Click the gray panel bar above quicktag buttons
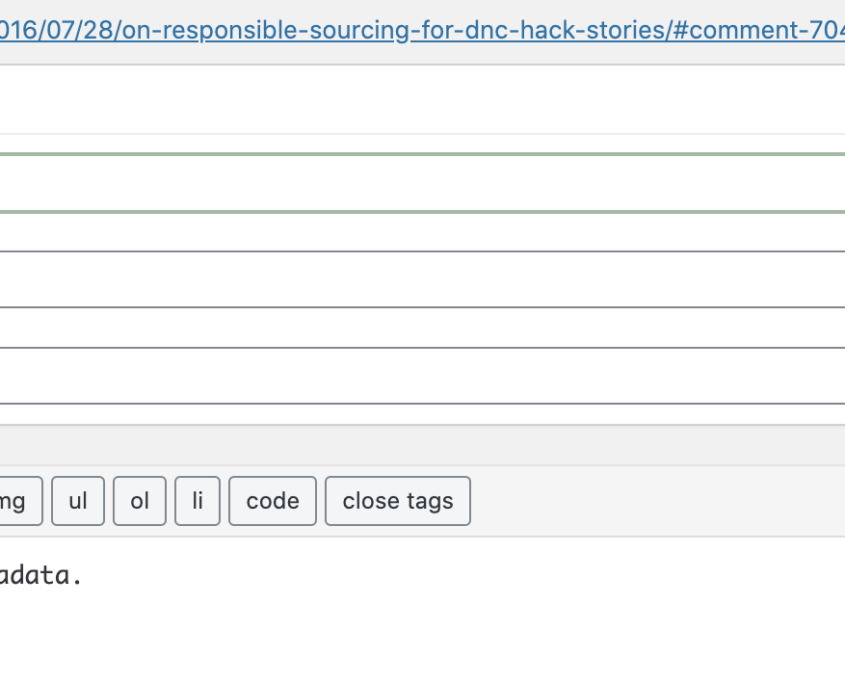 pos(422,445)
